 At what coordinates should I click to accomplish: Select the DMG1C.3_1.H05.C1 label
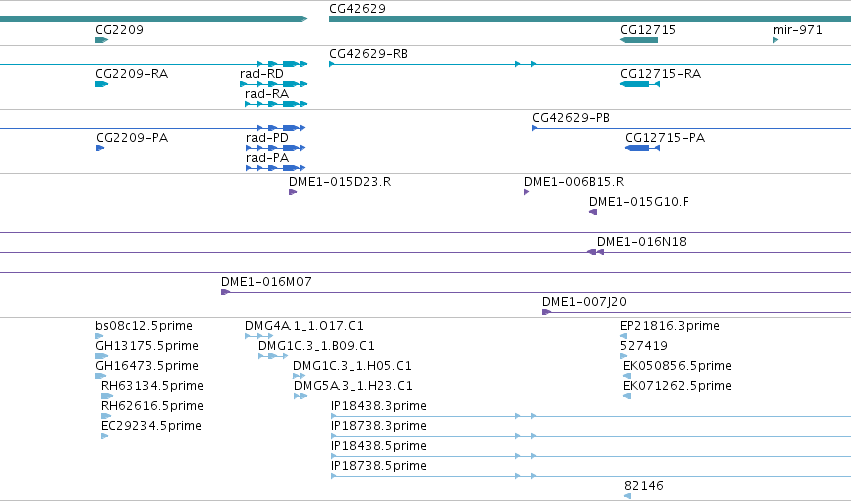coord(352,366)
